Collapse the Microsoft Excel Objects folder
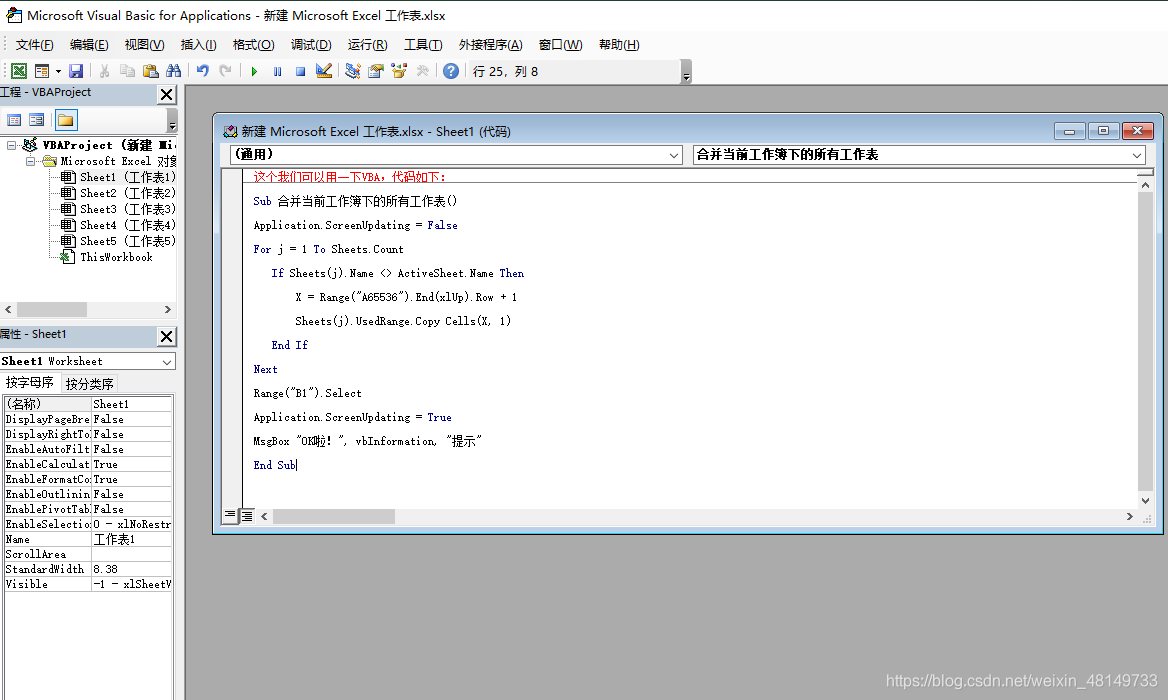The width and height of the screenshot is (1168, 700). coord(30,161)
